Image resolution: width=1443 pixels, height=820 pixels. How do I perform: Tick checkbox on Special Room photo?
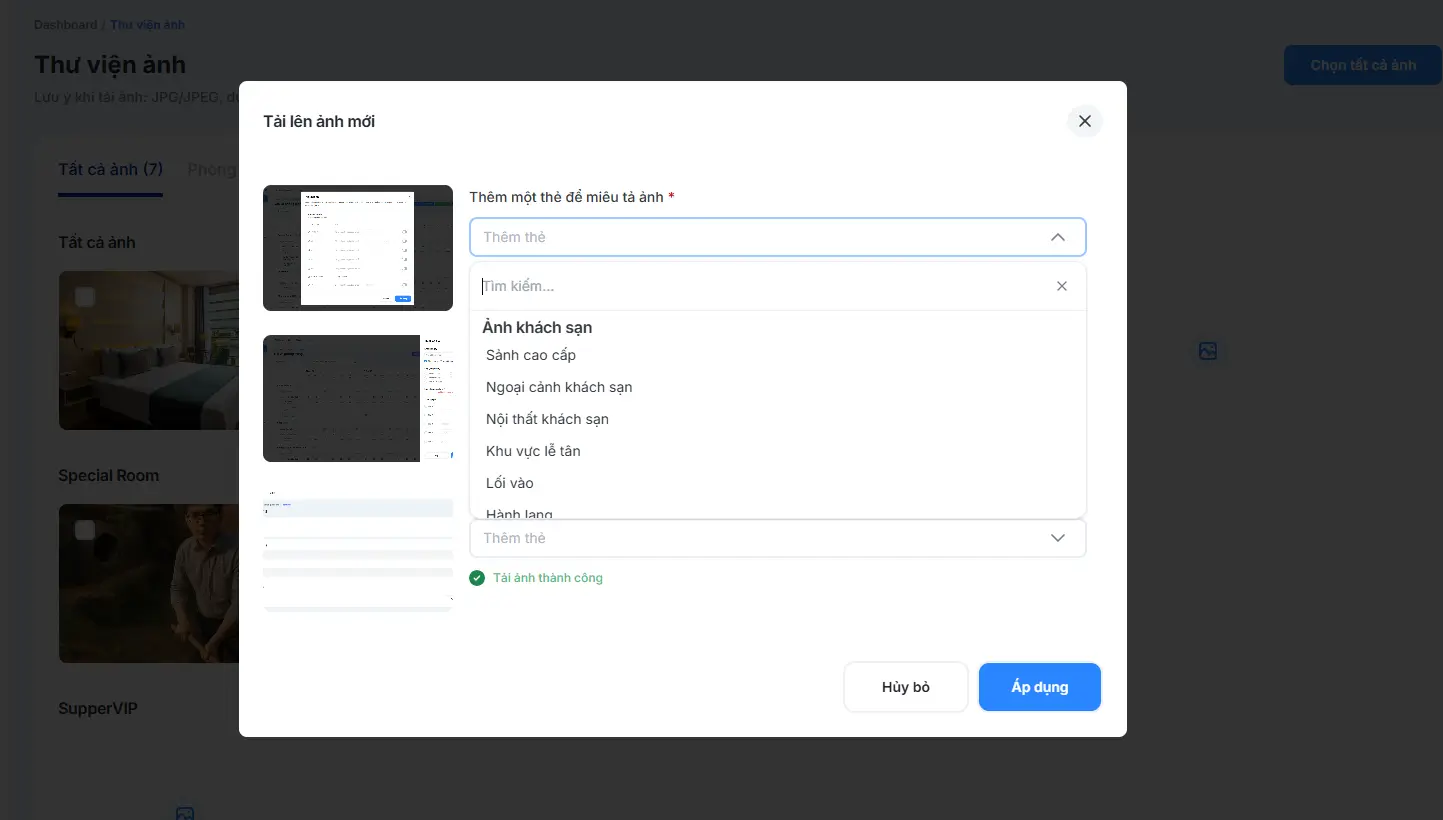[85, 530]
